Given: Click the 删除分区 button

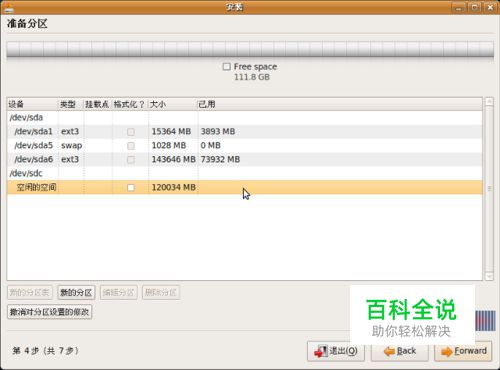Looking at the screenshot, I should pyautogui.click(x=161, y=293).
